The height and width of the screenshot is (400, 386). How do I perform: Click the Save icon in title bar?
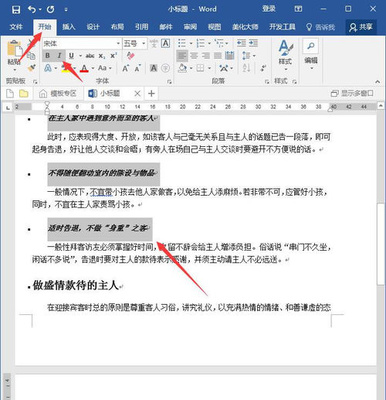tap(16, 9)
